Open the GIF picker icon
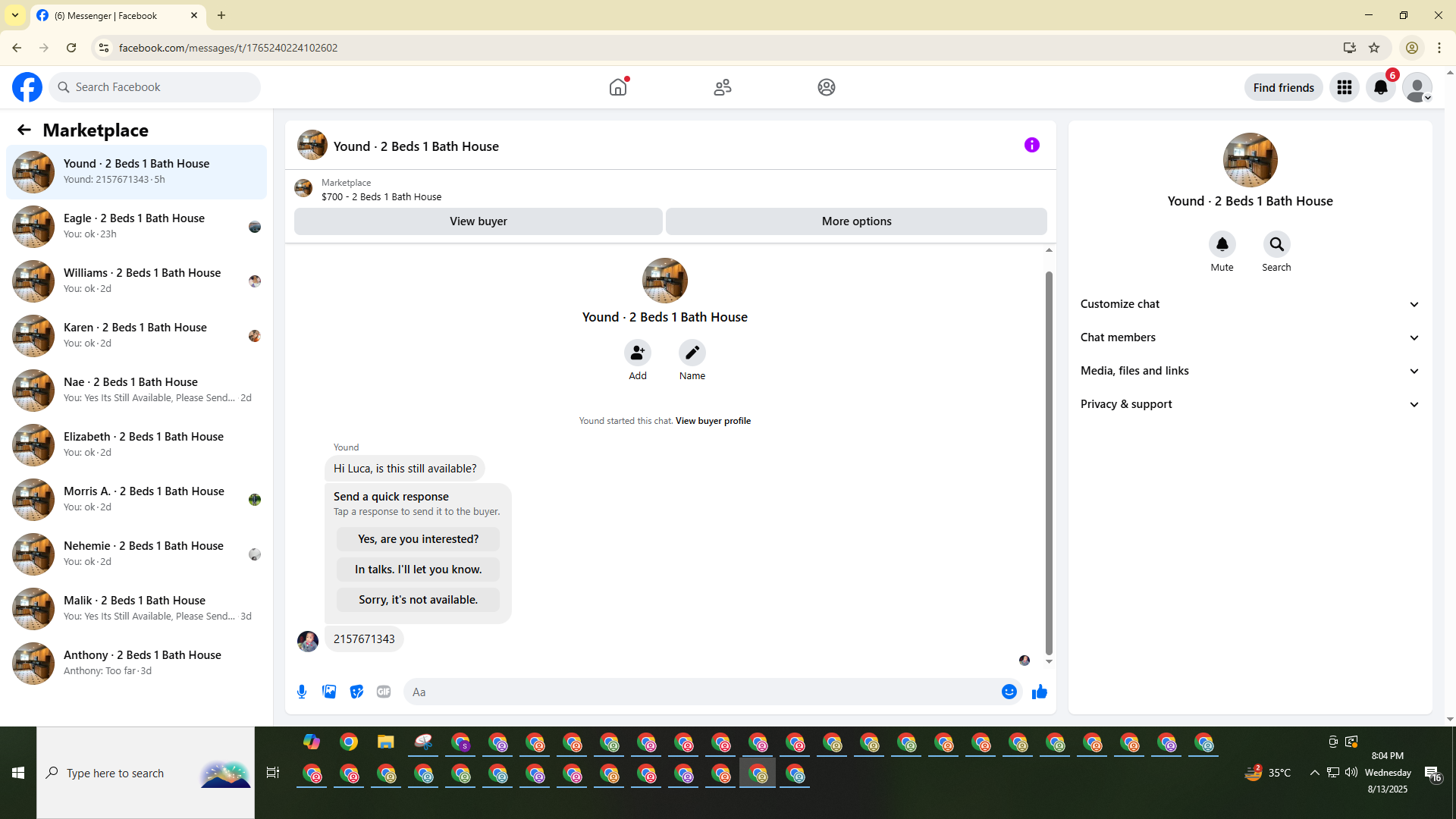The height and width of the screenshot is (819, 1456). (384, 692)
